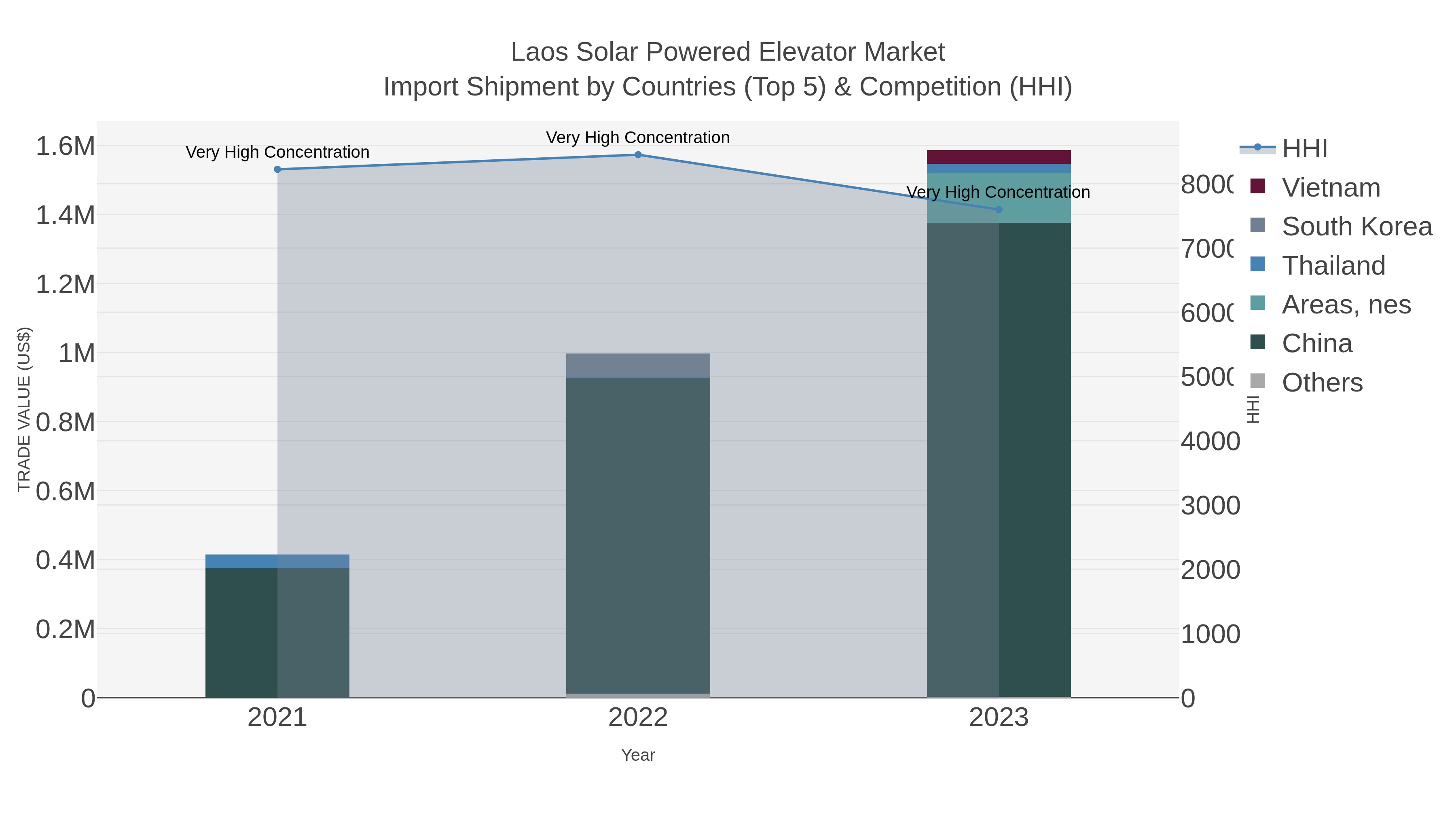Click the 2021 China bar segment
This screenshot has height=819, width=1456.
pyautogui.click(x=277, y=633)
